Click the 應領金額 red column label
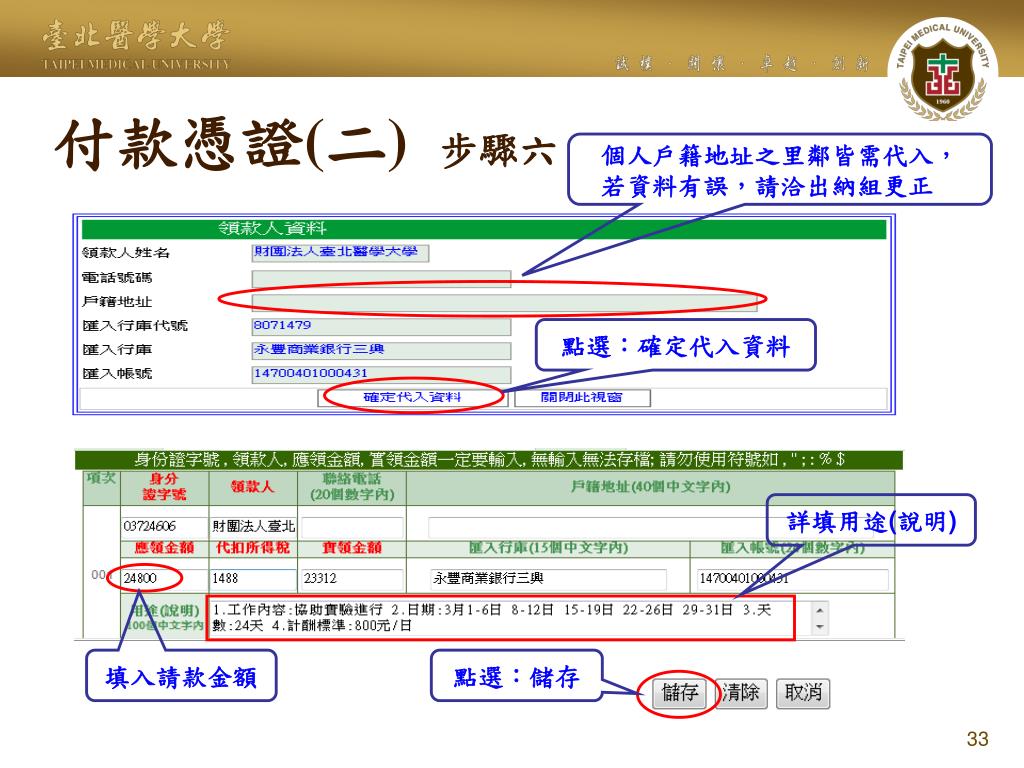Image resolution: width=1024 pixels, height=768 pixels. coord(164,548)
